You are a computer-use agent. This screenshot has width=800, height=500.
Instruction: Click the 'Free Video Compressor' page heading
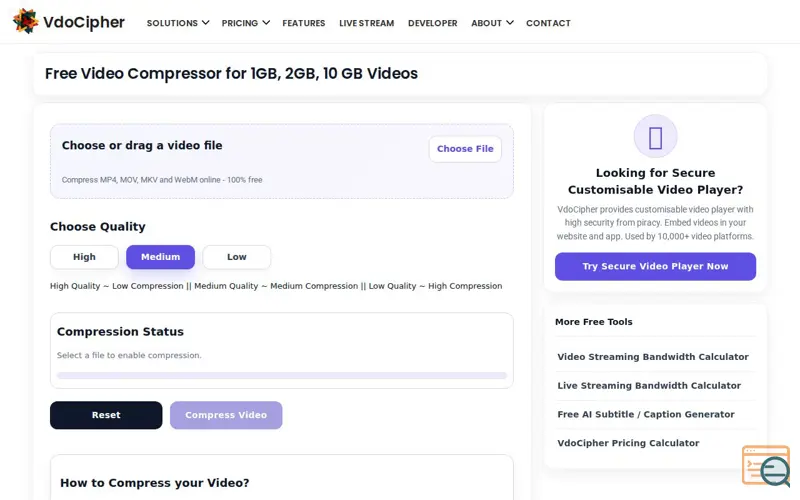coord(231,73)
